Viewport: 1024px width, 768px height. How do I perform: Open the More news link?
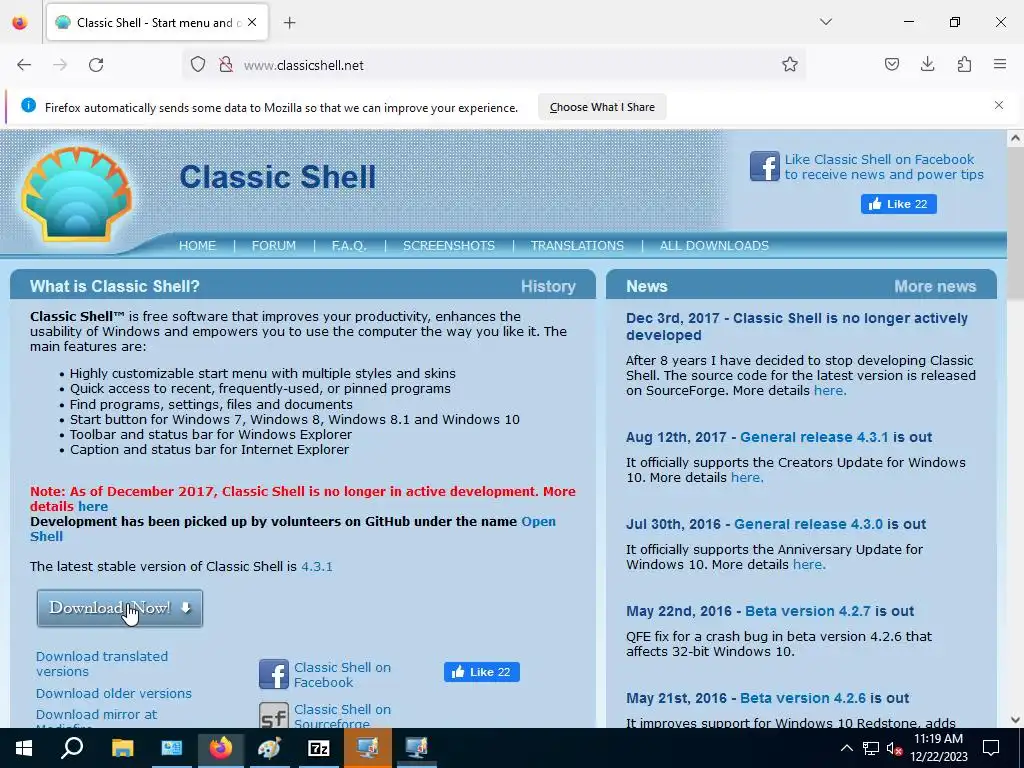[935, 286]
